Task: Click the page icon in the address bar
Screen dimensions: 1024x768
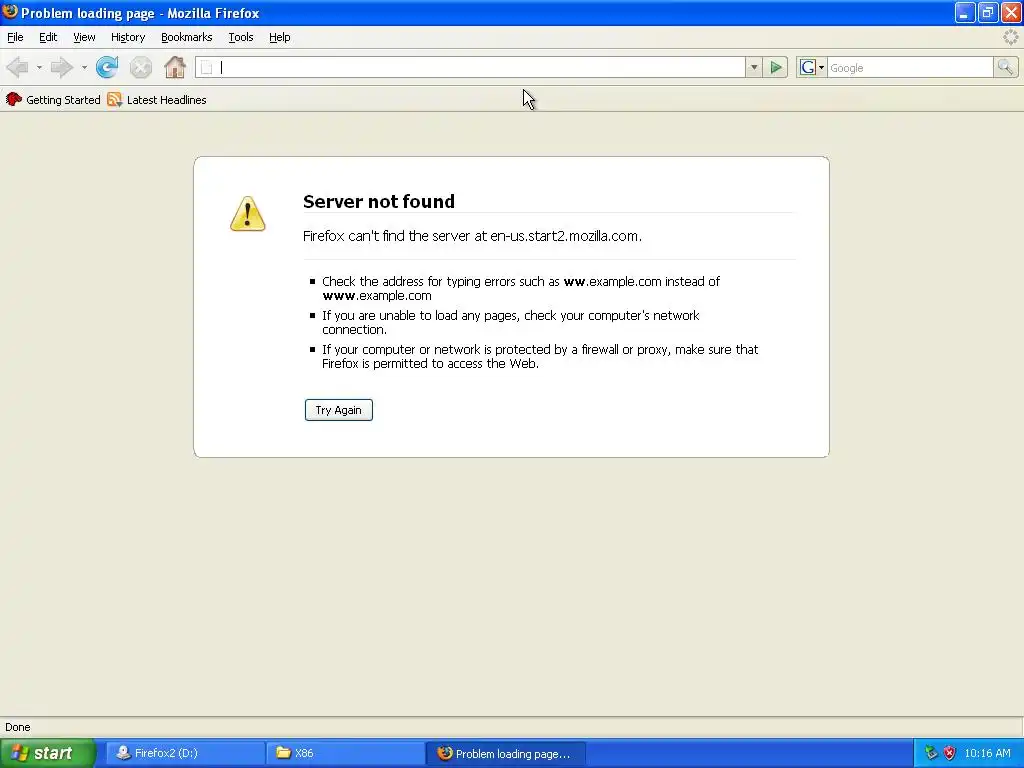Action: coord(206,67)
